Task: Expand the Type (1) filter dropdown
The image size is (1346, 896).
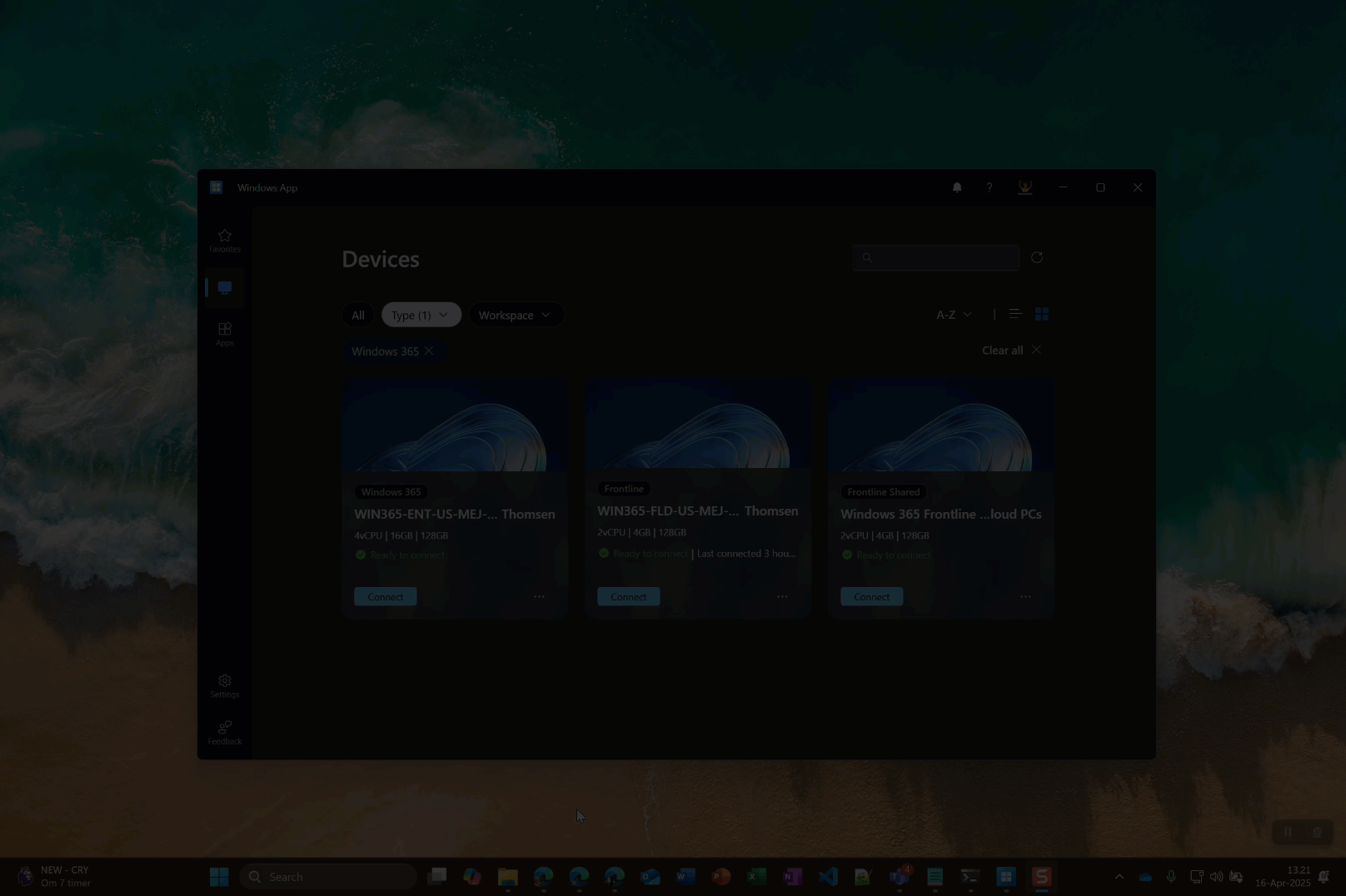Action: (x=421, y=315)
